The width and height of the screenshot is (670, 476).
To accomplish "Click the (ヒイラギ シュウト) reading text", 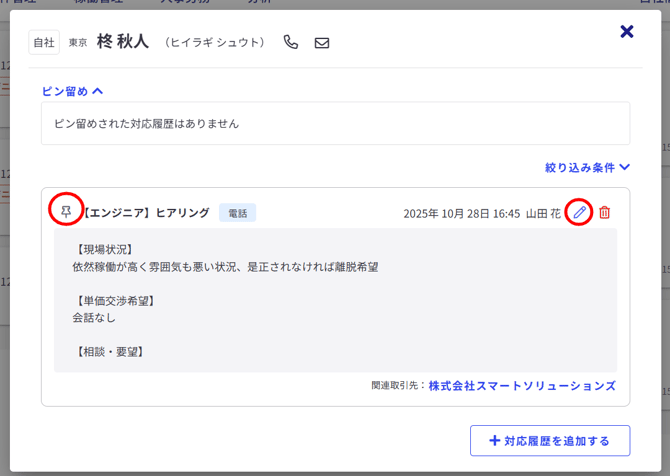I will point(215,42).
